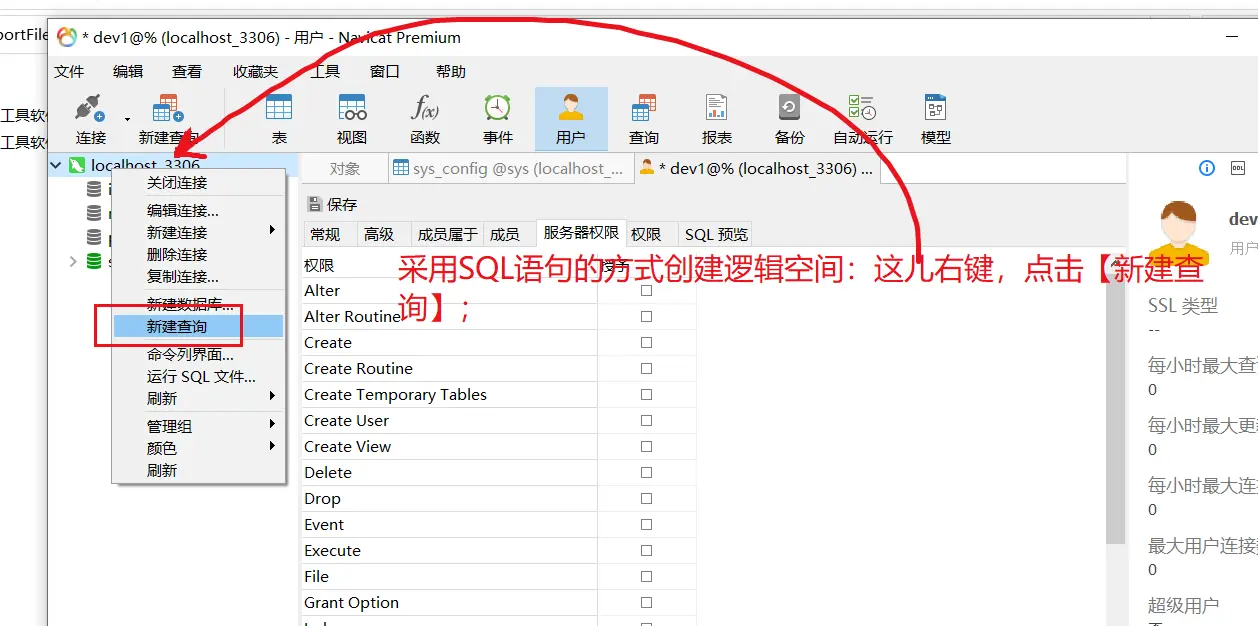Open the 表 tables view

[279, 119]
